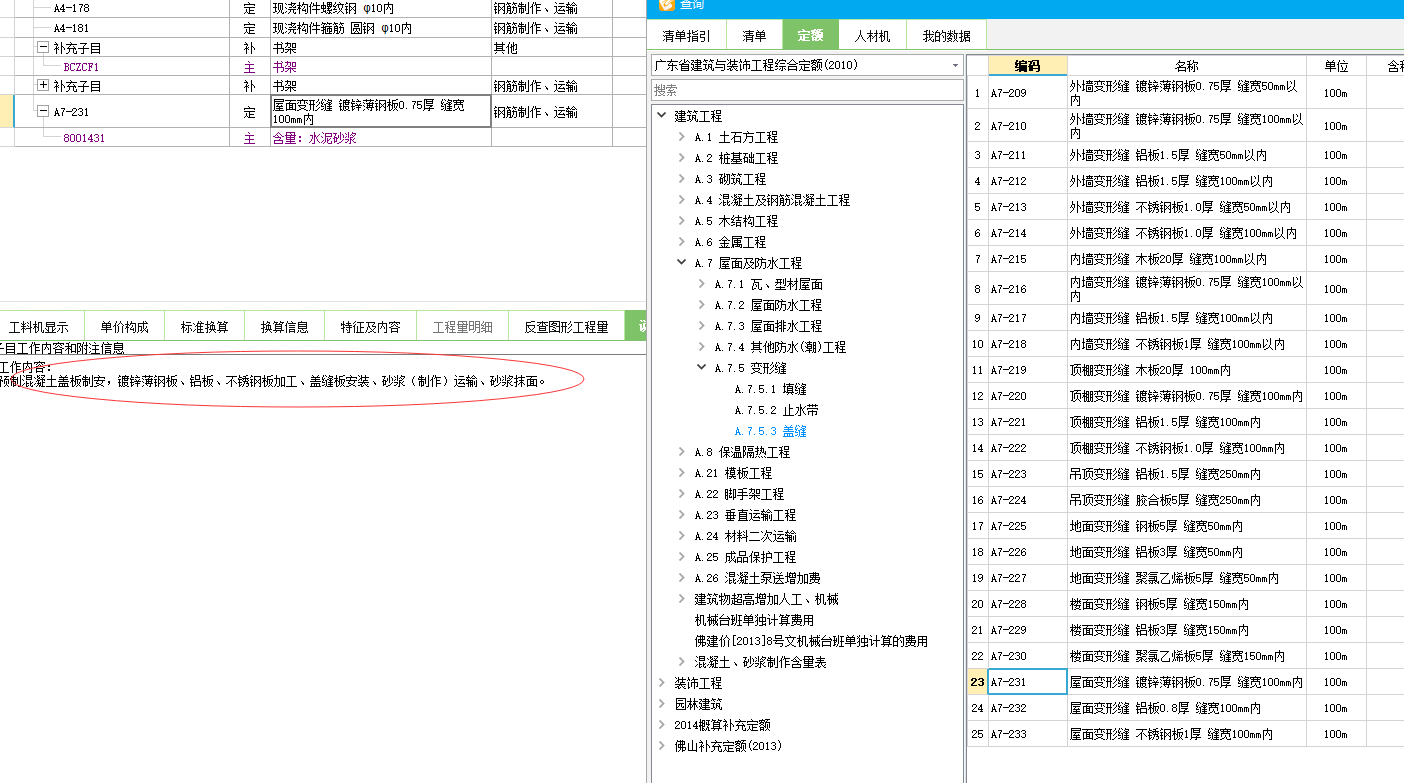Click the 含量: 水泥砂浆 cell
The image size is (1404, 783).
(x=380, y=138)
